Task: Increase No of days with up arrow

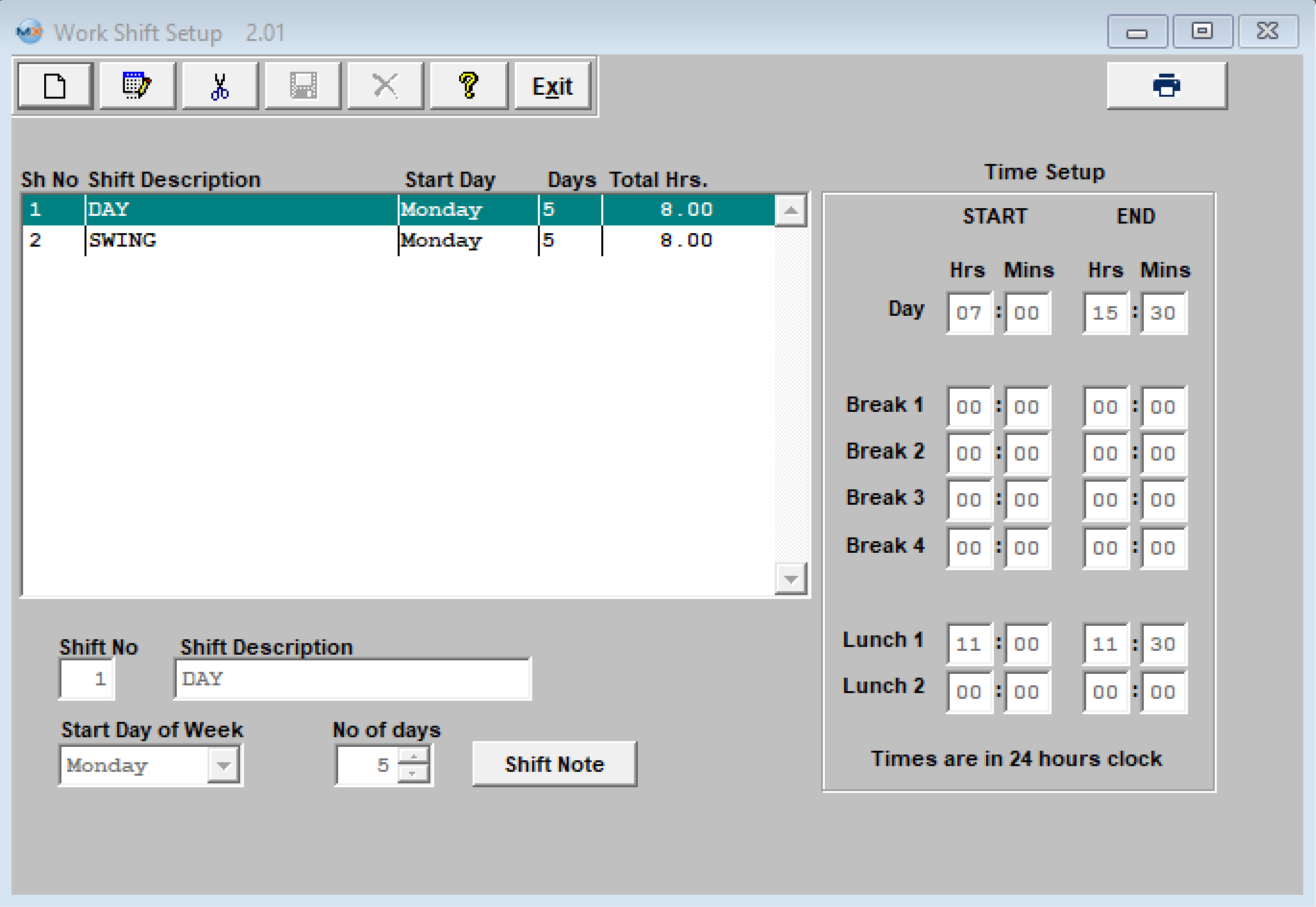Action: (x=414, y=757)
